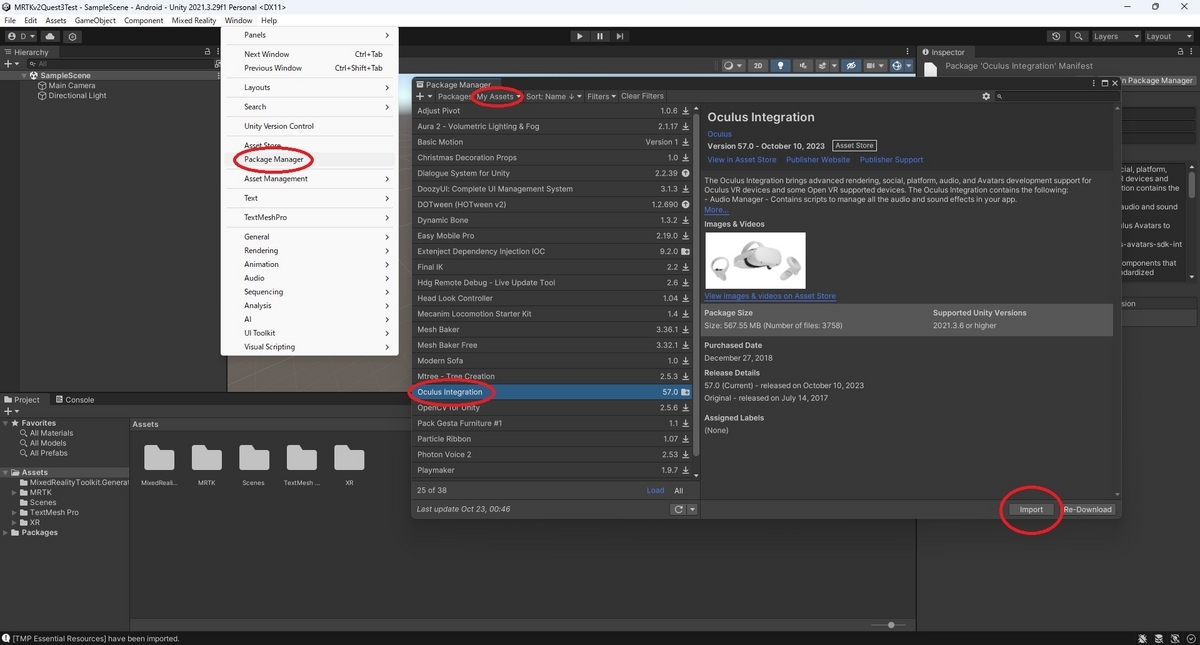This screenshot has width=1200, height=645.
Task: Focus the Package Manager search field
Action: [x=1055, y=96]
